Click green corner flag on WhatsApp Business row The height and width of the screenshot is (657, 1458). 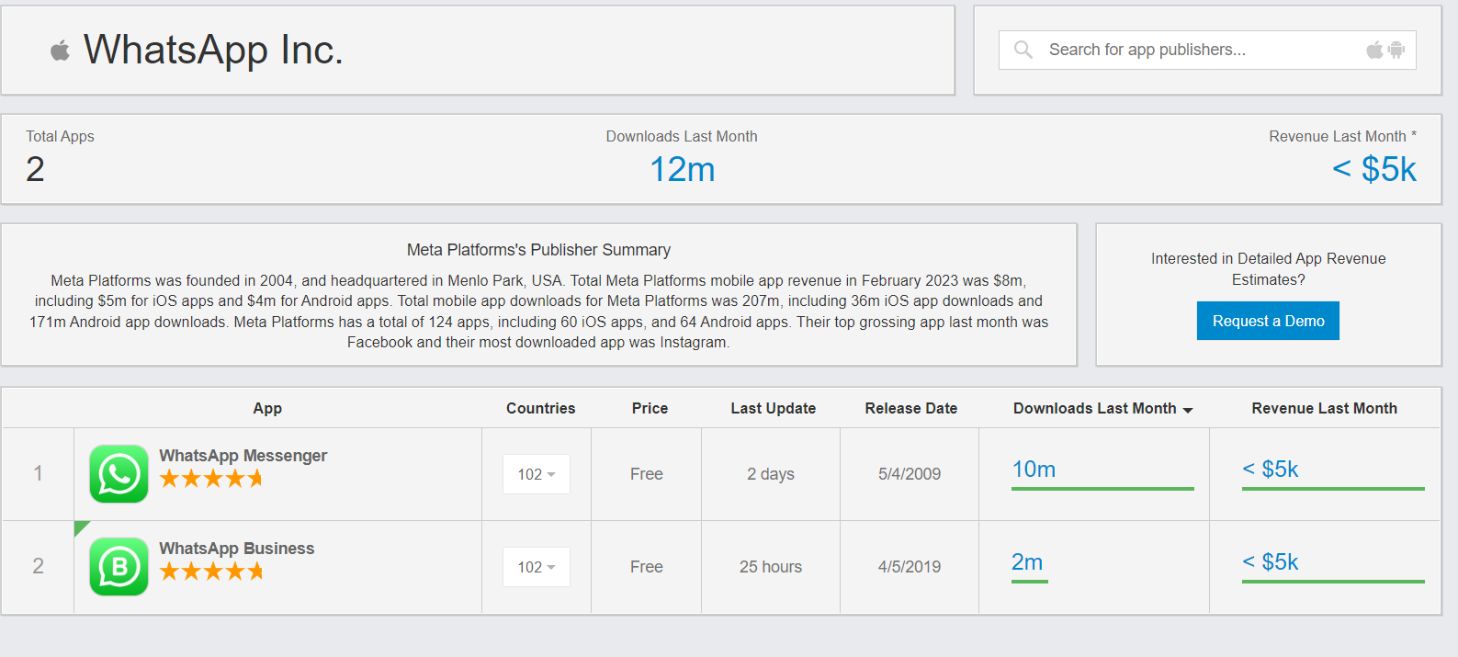[80, 527]
